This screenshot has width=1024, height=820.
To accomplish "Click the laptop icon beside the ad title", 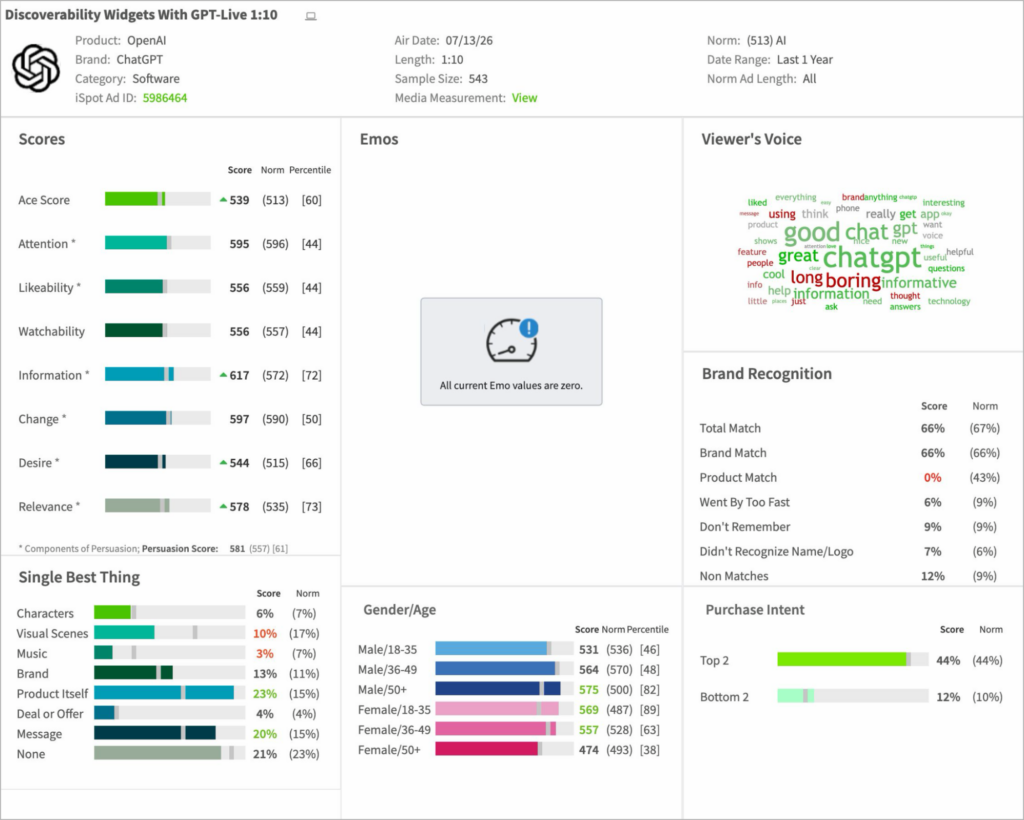I will (311, 16).
